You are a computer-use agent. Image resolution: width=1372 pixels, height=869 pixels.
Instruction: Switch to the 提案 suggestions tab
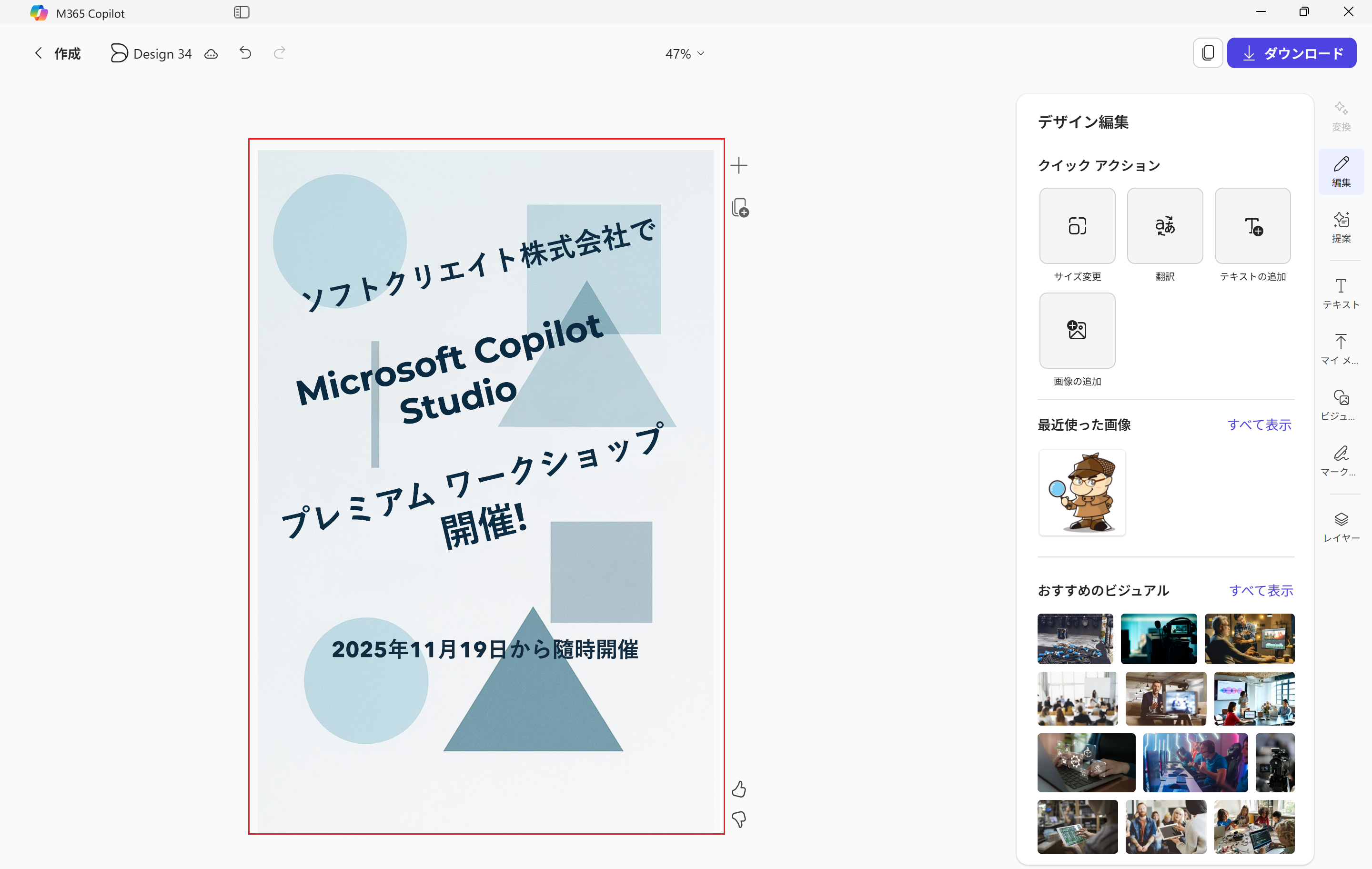point(1341,227)
